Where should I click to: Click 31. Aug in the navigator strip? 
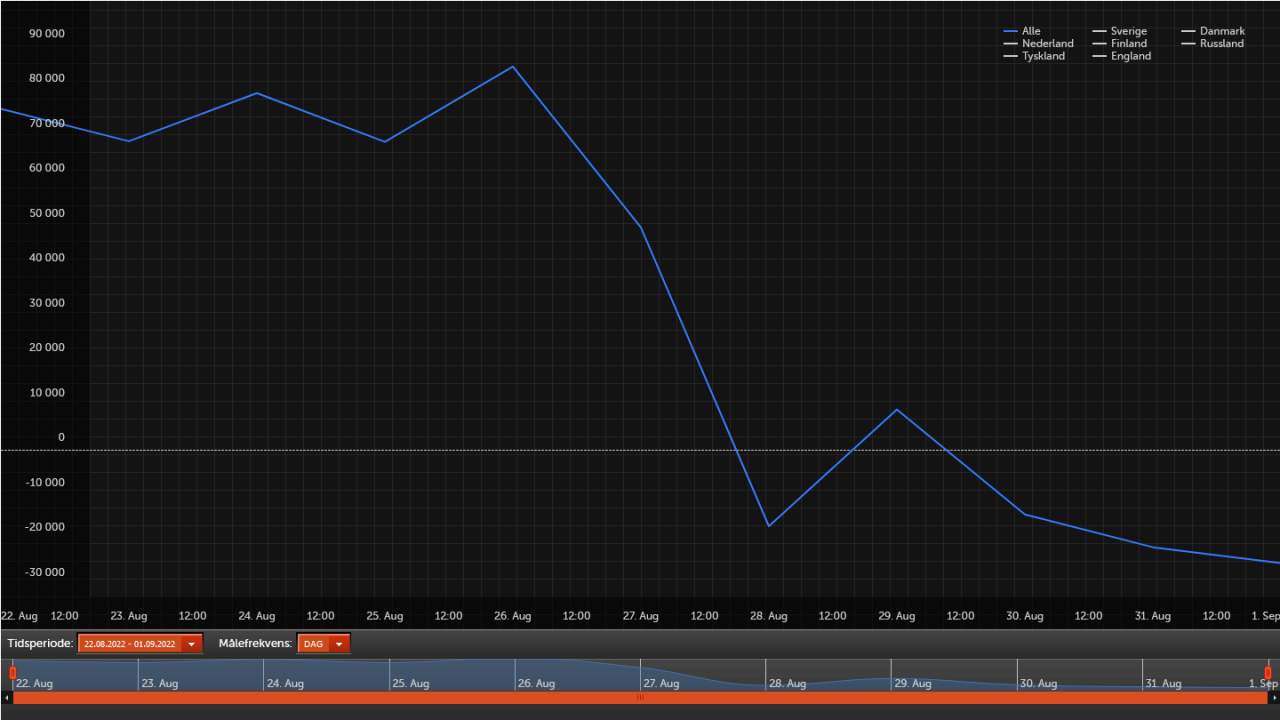tap(1165, 684)
